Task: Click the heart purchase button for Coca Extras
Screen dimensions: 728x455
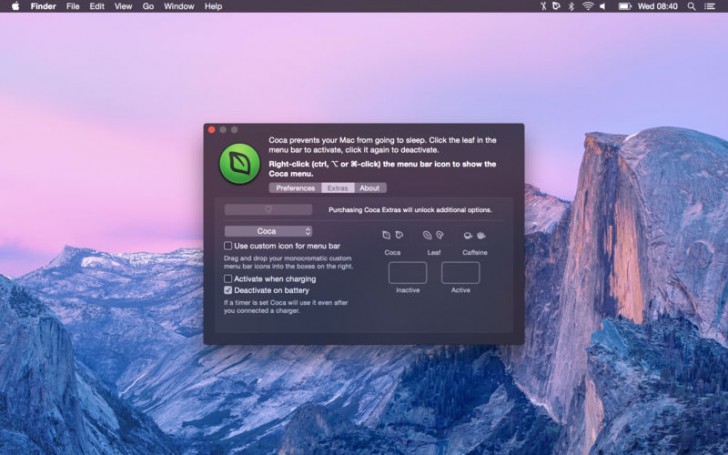Action: (x=268, y=209)
